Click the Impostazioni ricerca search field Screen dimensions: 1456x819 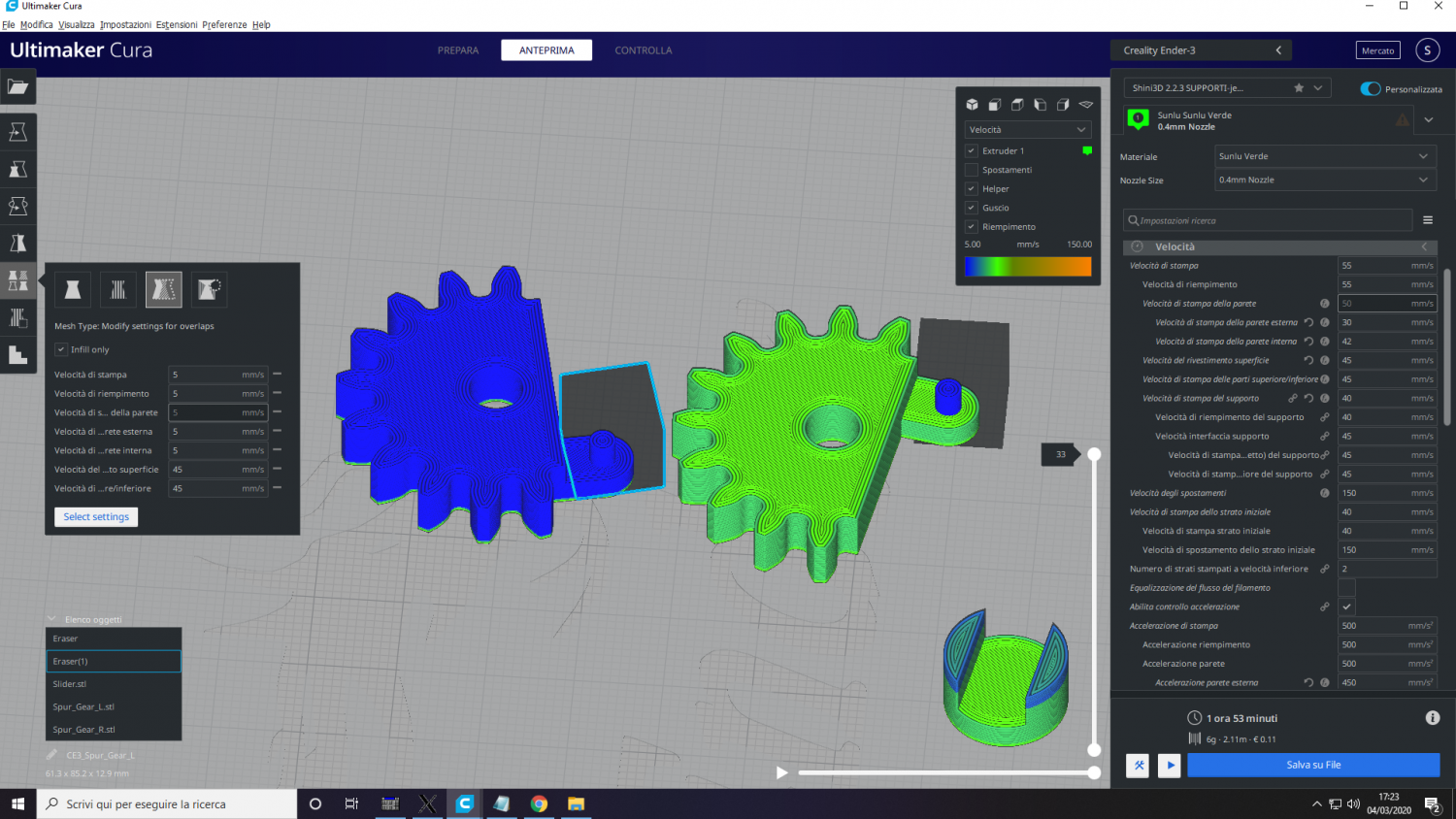click(1268, 220)
